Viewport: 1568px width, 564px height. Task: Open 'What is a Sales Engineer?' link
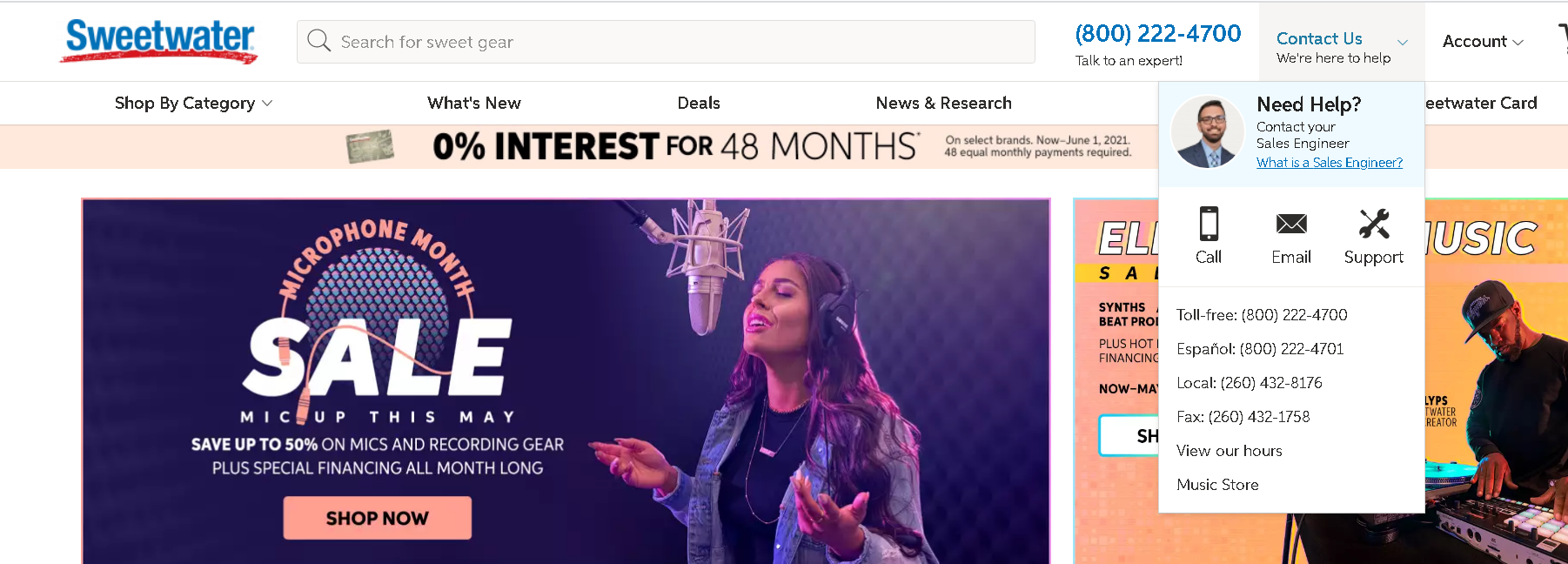pos(1330,163)
